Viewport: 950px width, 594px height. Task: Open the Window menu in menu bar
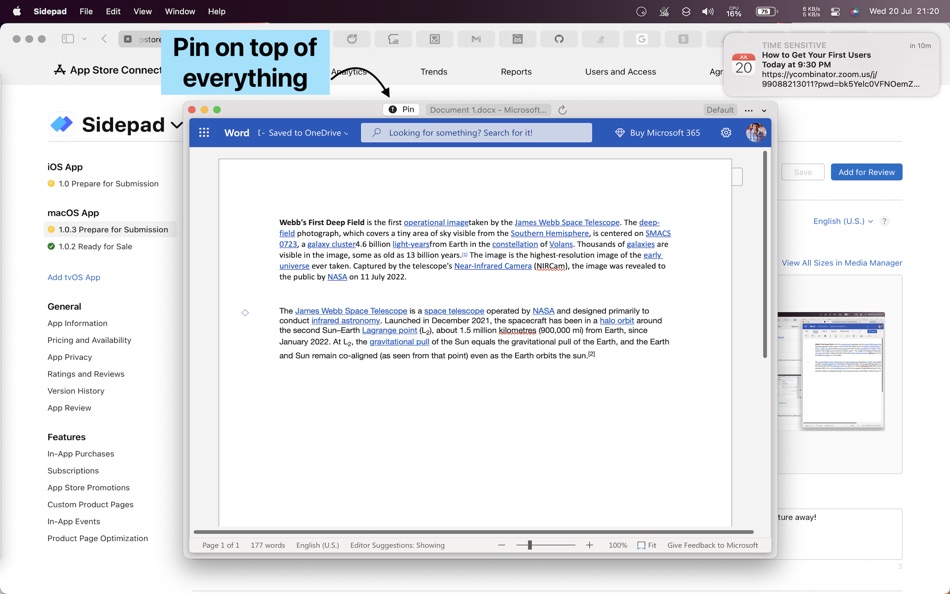[180, 11]
